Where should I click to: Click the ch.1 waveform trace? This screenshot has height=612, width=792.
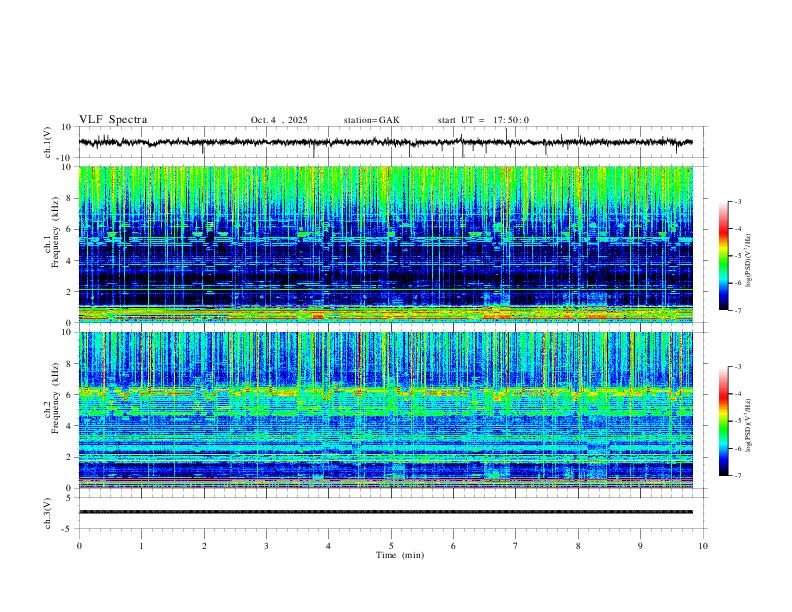pyautogui.click(x=385, y=142)
